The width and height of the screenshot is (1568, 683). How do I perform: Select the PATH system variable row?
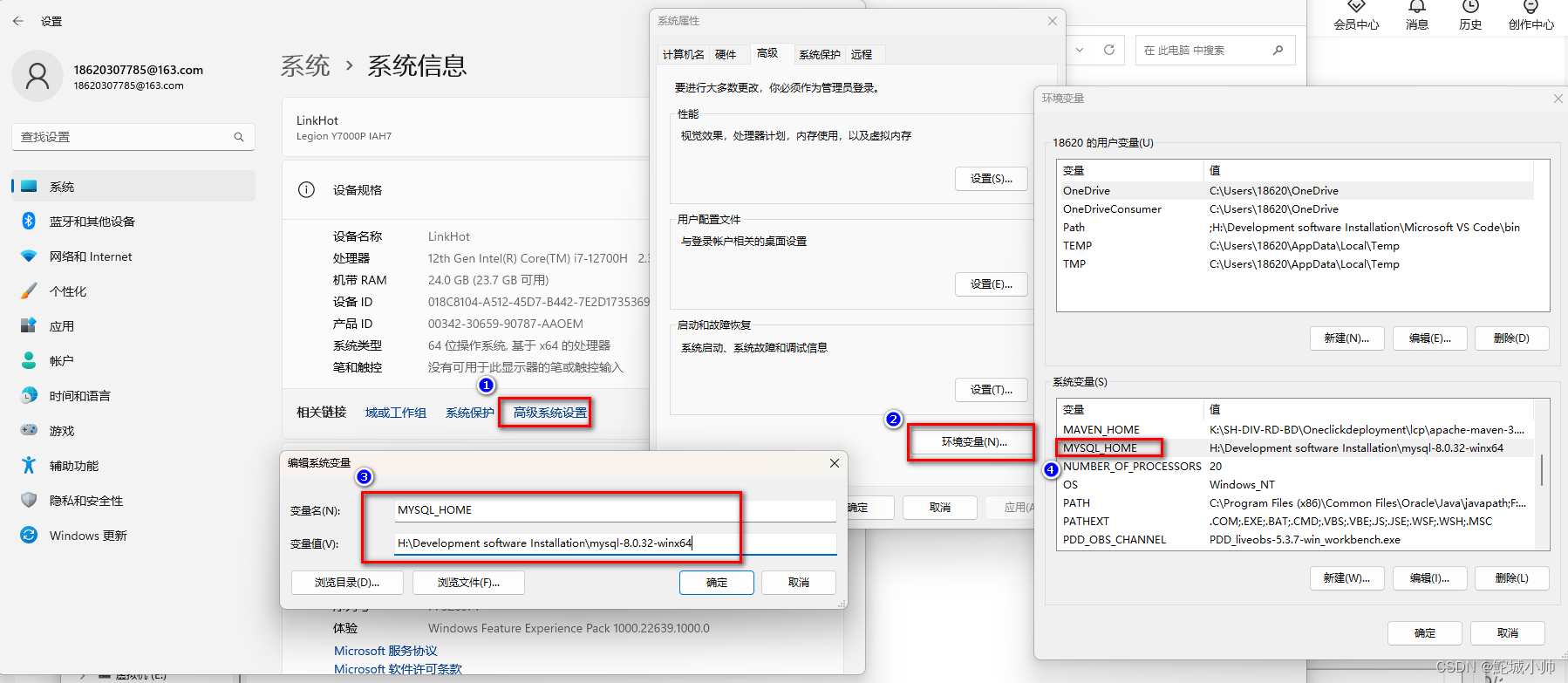(x=1295, y=503)
